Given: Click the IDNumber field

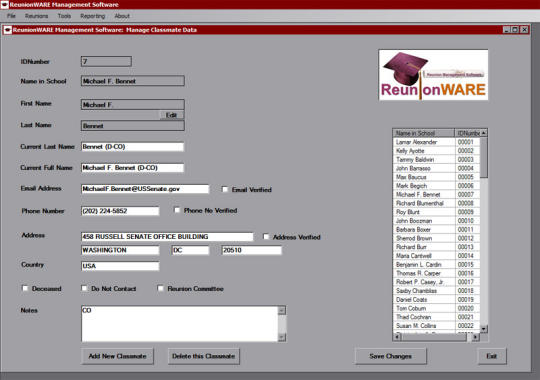Looking at the screenshot, I should (106, 62).
